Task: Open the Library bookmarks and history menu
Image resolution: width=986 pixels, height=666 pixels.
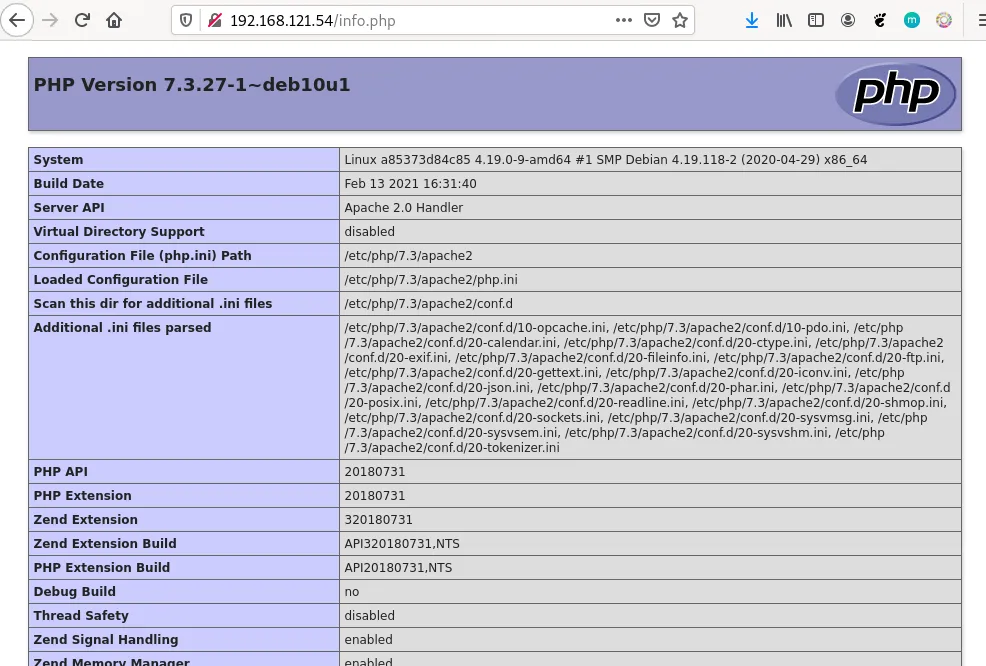Action: tap(784, 20)
